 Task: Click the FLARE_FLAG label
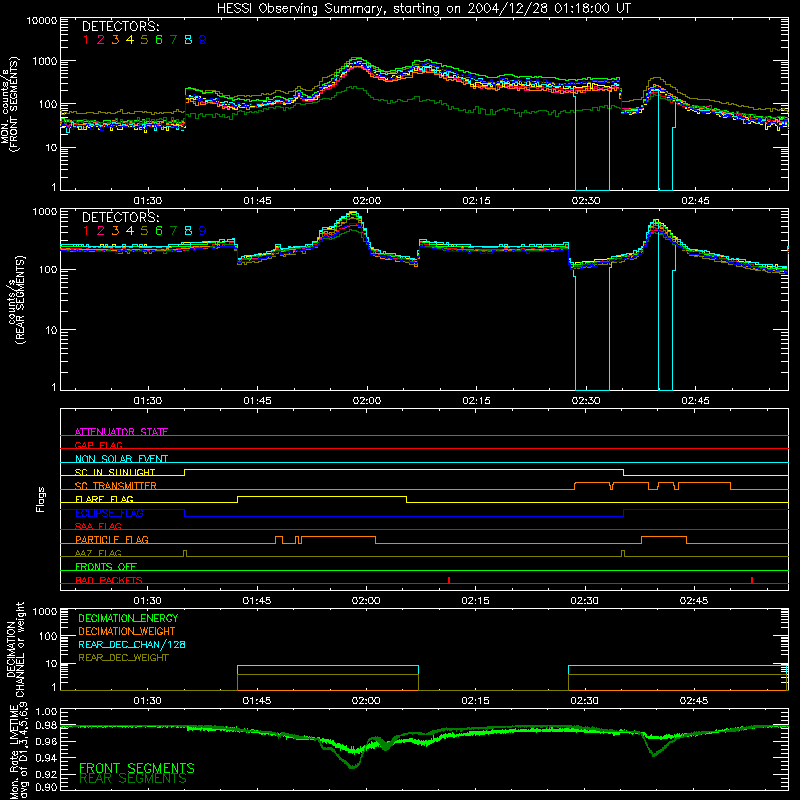[104, 499]
